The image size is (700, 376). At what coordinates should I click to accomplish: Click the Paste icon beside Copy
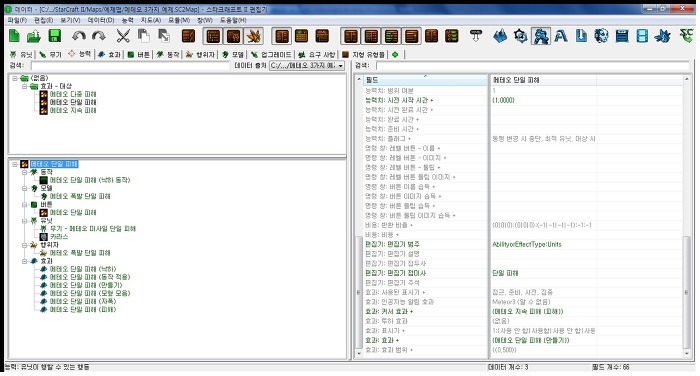pyautogui.click(x=164, y=36)
